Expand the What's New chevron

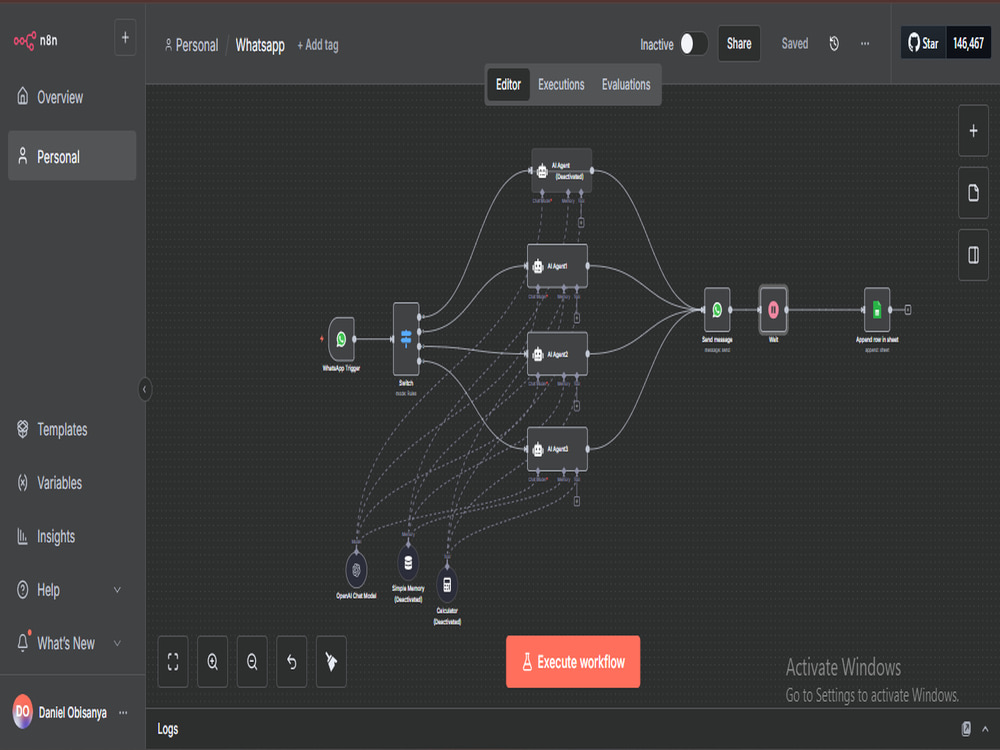coord(117,643)
